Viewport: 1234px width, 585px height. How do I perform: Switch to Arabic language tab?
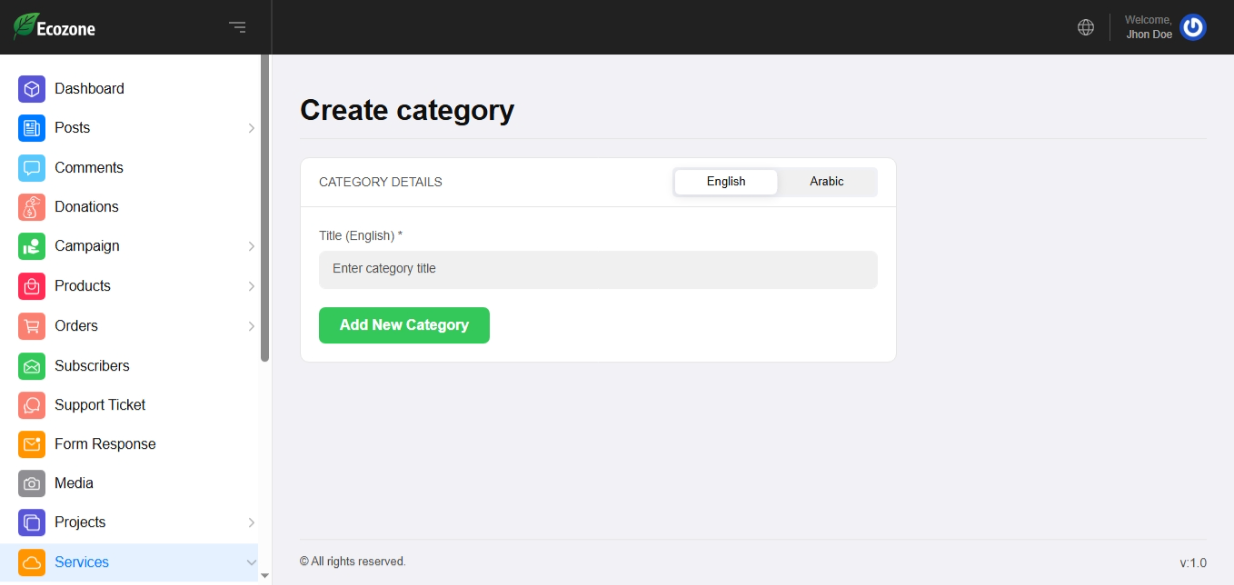(826, 182)
